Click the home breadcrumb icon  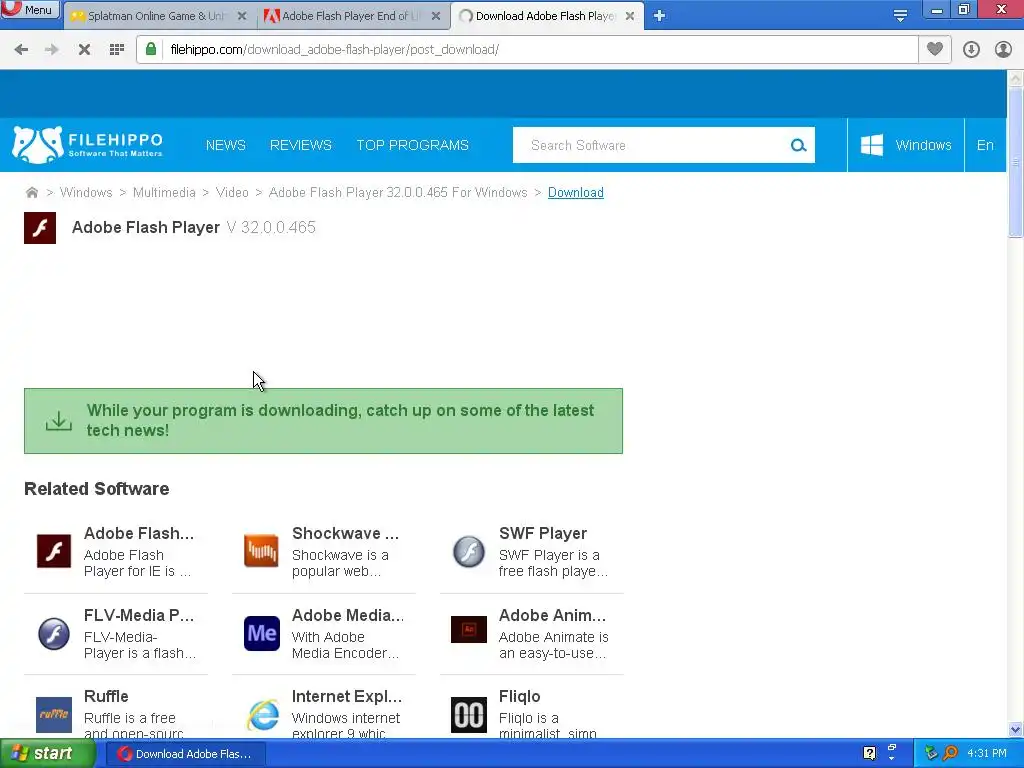pyautogui.click(x=31, y=193)
